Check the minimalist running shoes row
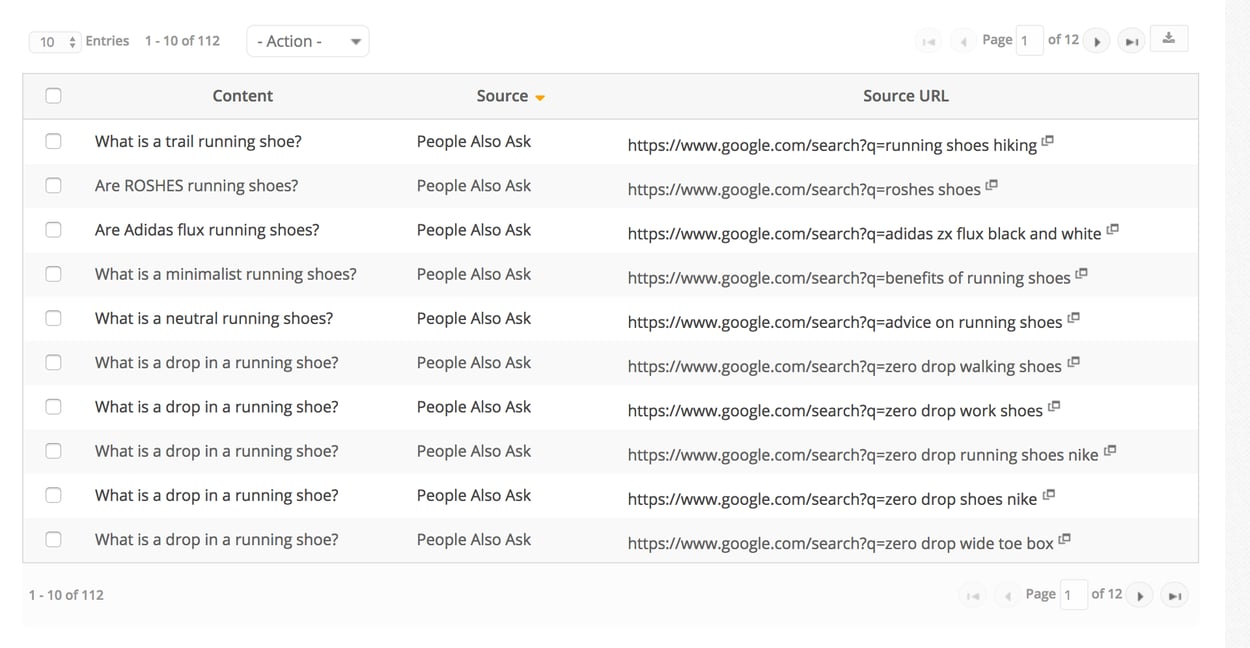 (x=53, y=274)
